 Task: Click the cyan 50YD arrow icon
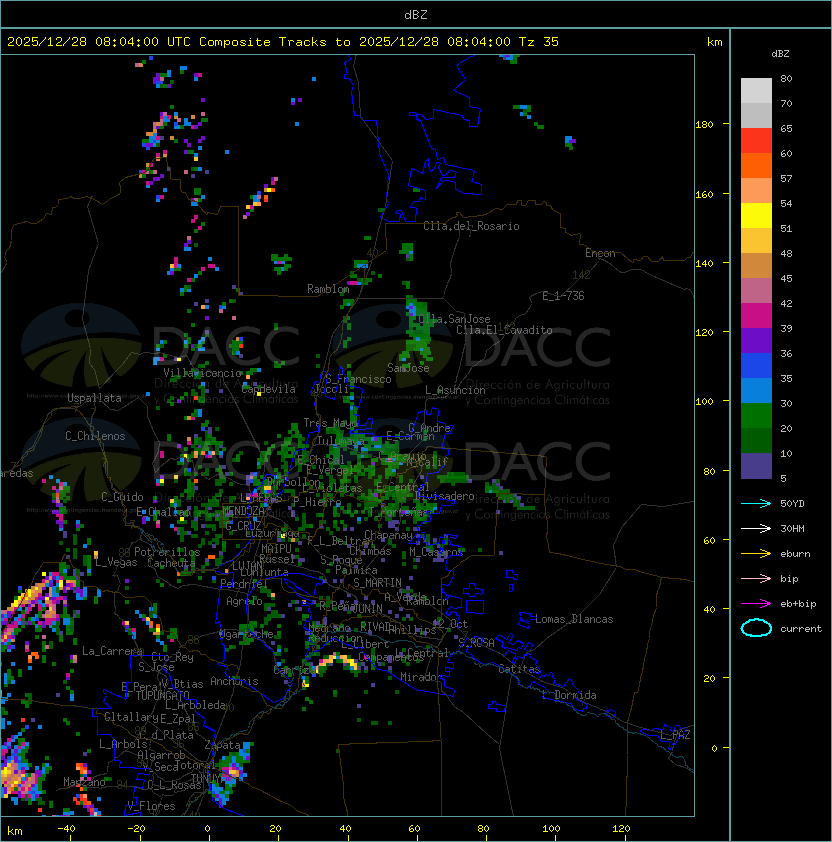[x=756, y=503]
